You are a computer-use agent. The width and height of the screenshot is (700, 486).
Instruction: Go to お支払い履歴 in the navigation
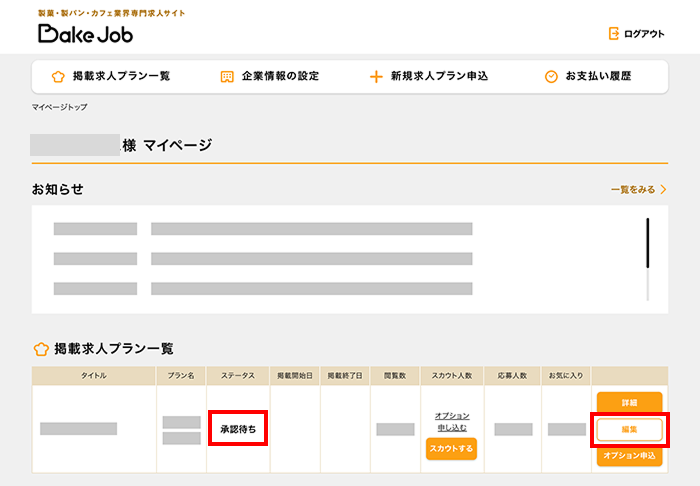pos(598,76)
